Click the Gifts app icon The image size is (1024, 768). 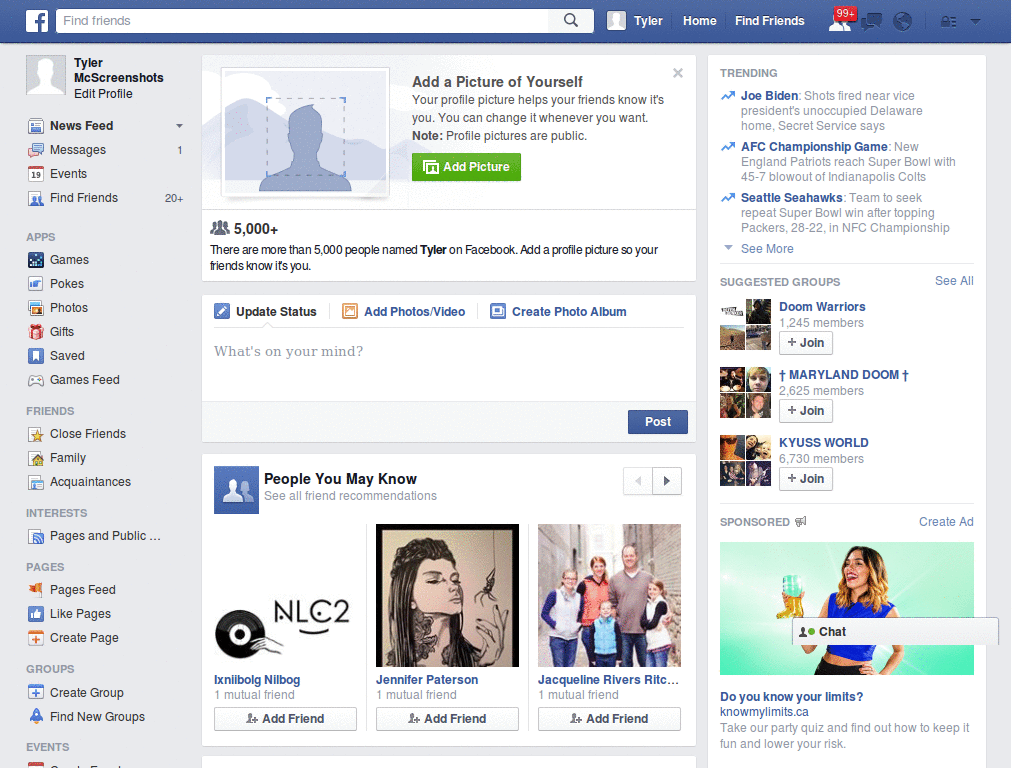click(x=36, y=332)
